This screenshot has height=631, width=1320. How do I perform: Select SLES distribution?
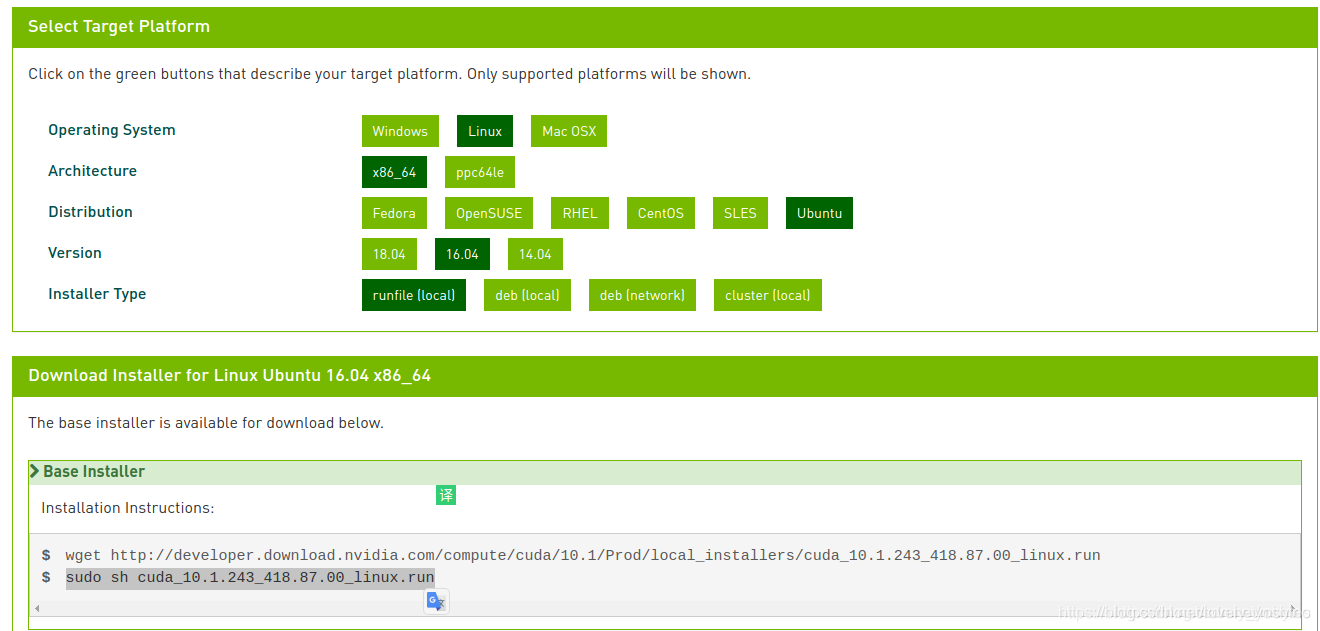(x=740, y=213)
